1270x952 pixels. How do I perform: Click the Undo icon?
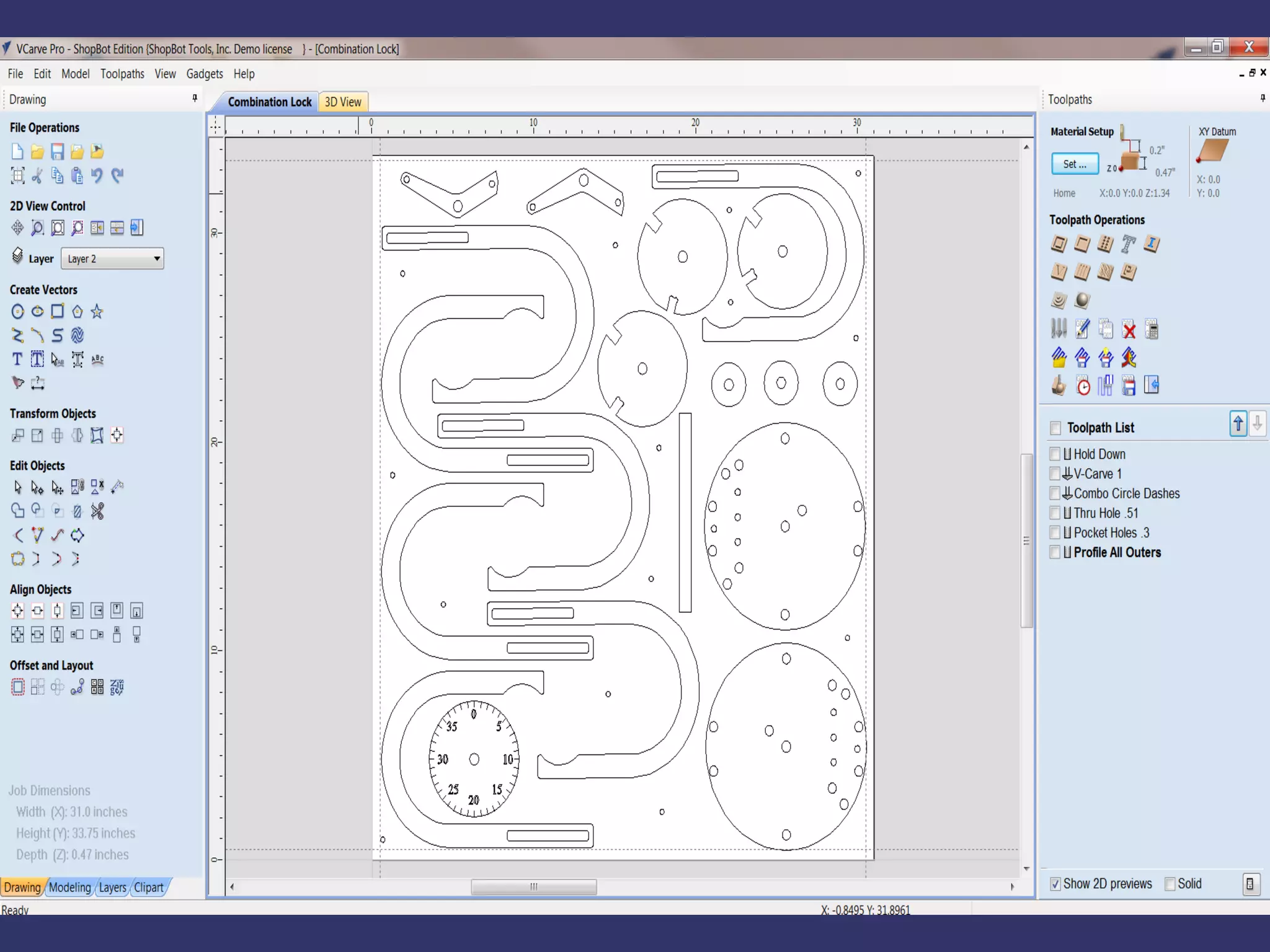click(97, 176)
